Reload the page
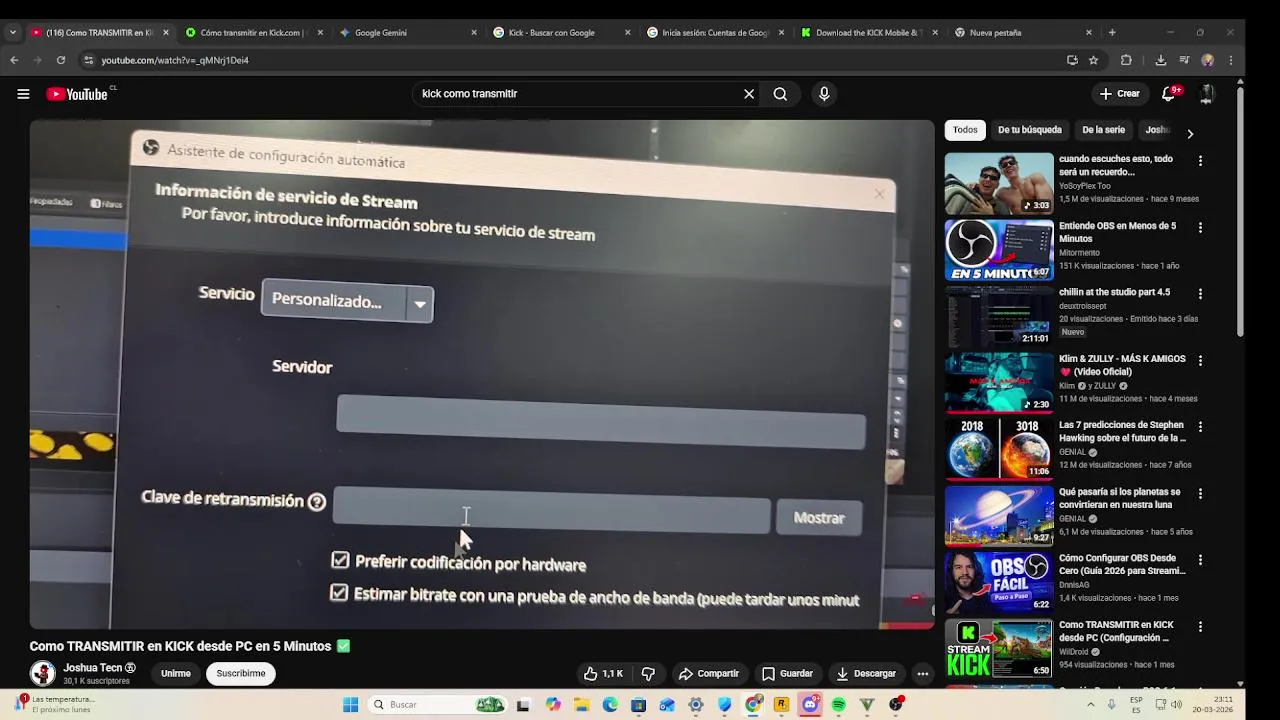This screenshot has height=720, width=1280. coord(61,60)
